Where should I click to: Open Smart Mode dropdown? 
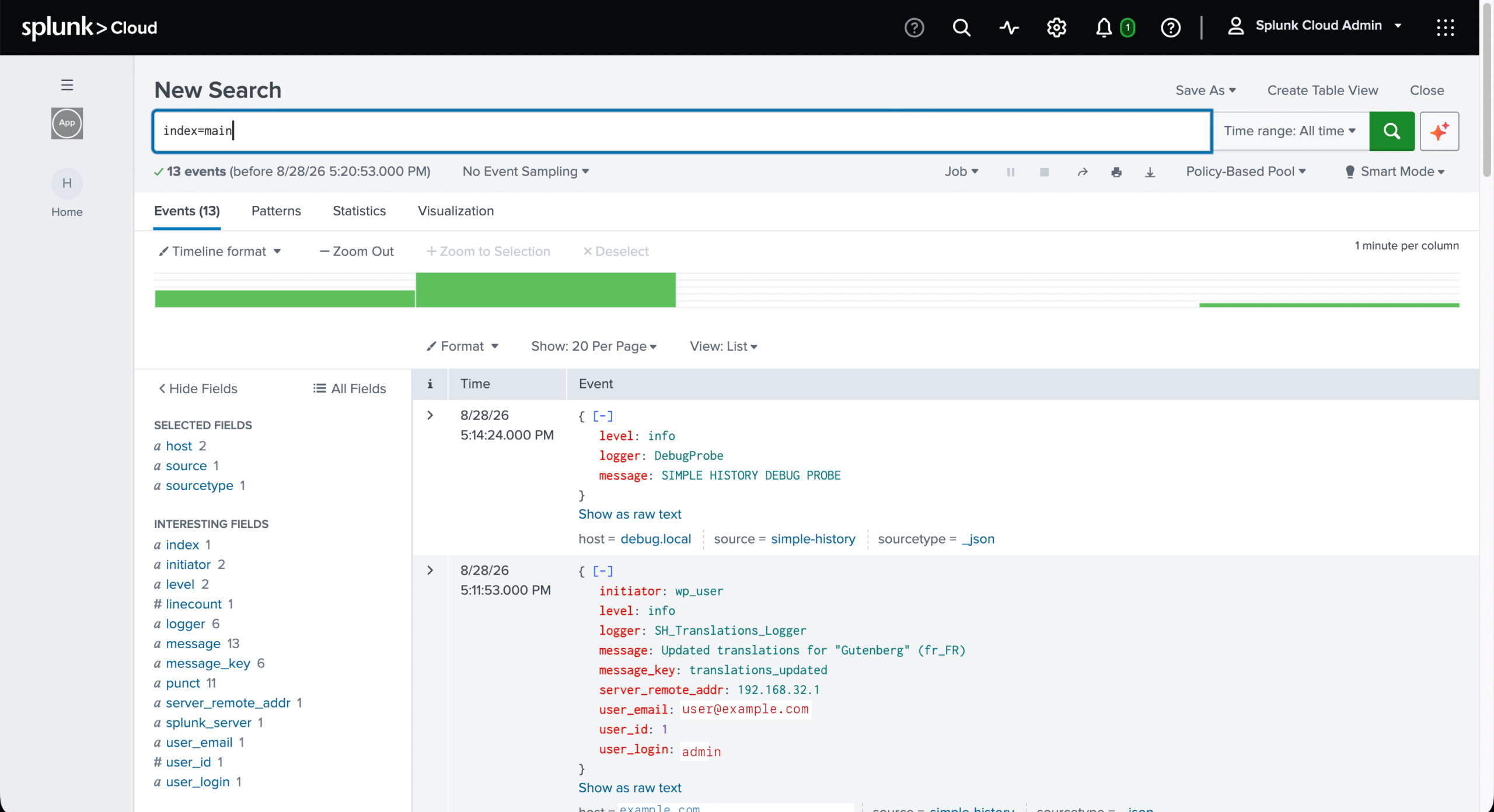tap(1395, 171)
